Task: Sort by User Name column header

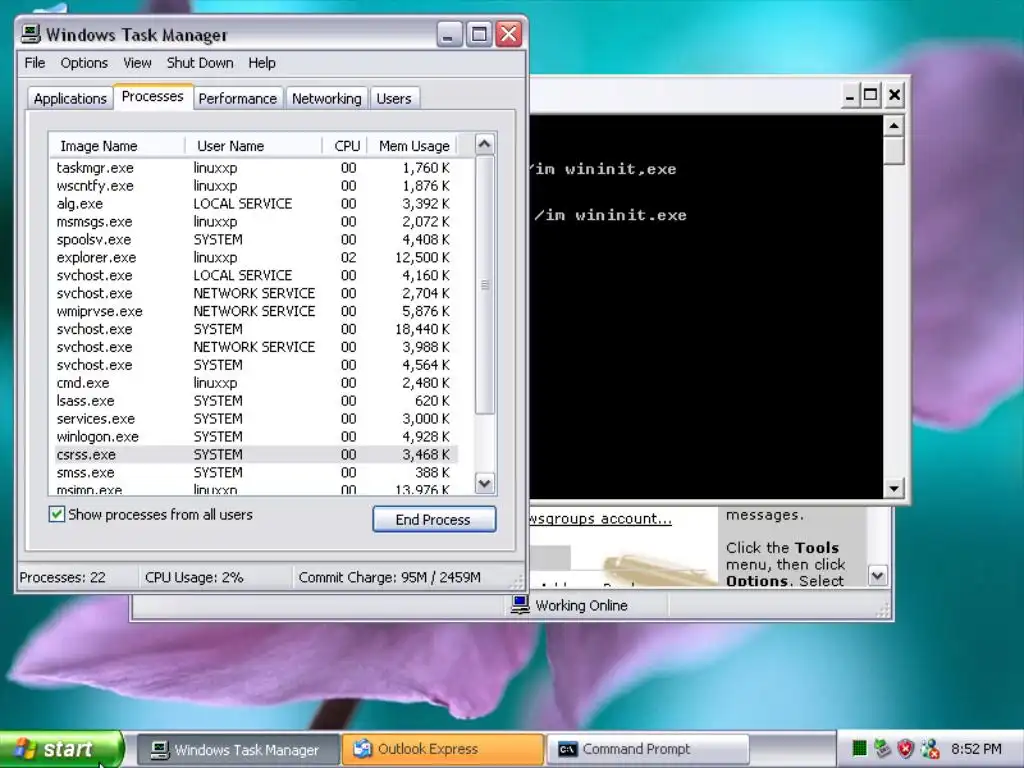Action: (x=253, y=146)
